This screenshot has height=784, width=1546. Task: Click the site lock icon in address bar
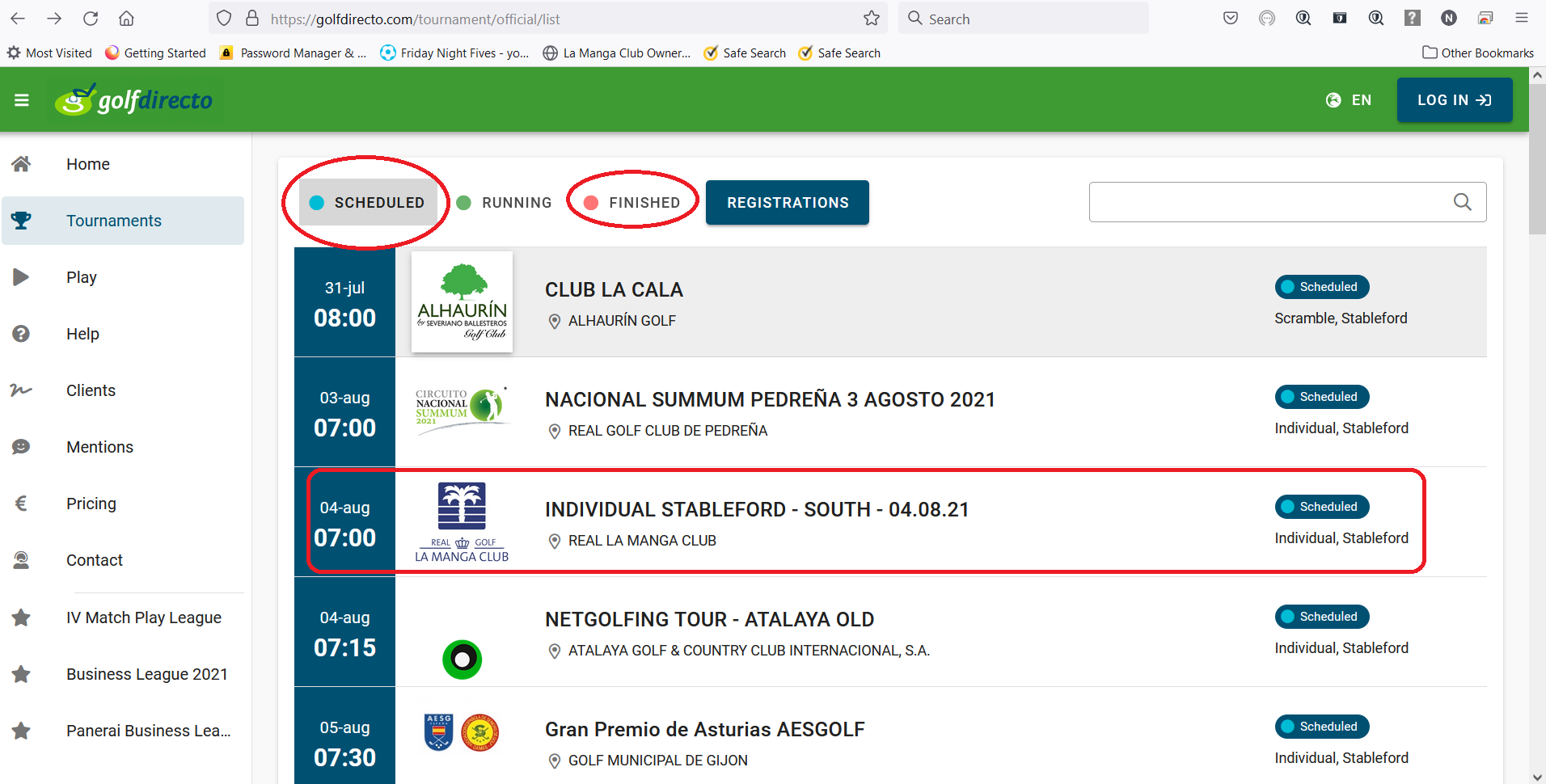[x=252, y=18]
